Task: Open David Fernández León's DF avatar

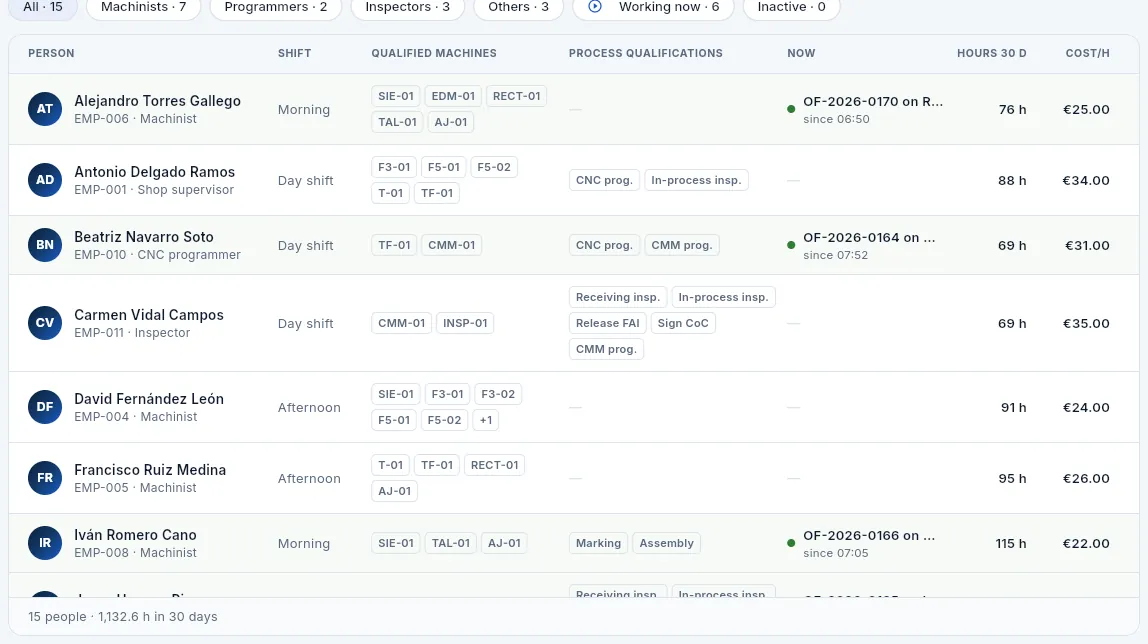Action: pos(45,408)
